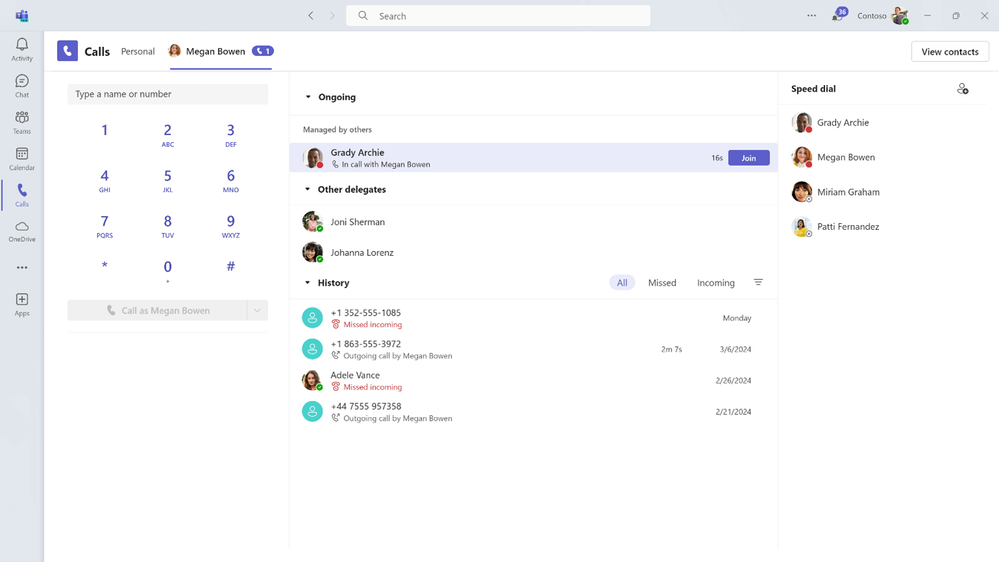Image resolution: width=999 pixels, height=562 pixels.
Task: Open the +44 7555 957358 history entry
Action: pos(533,411)
